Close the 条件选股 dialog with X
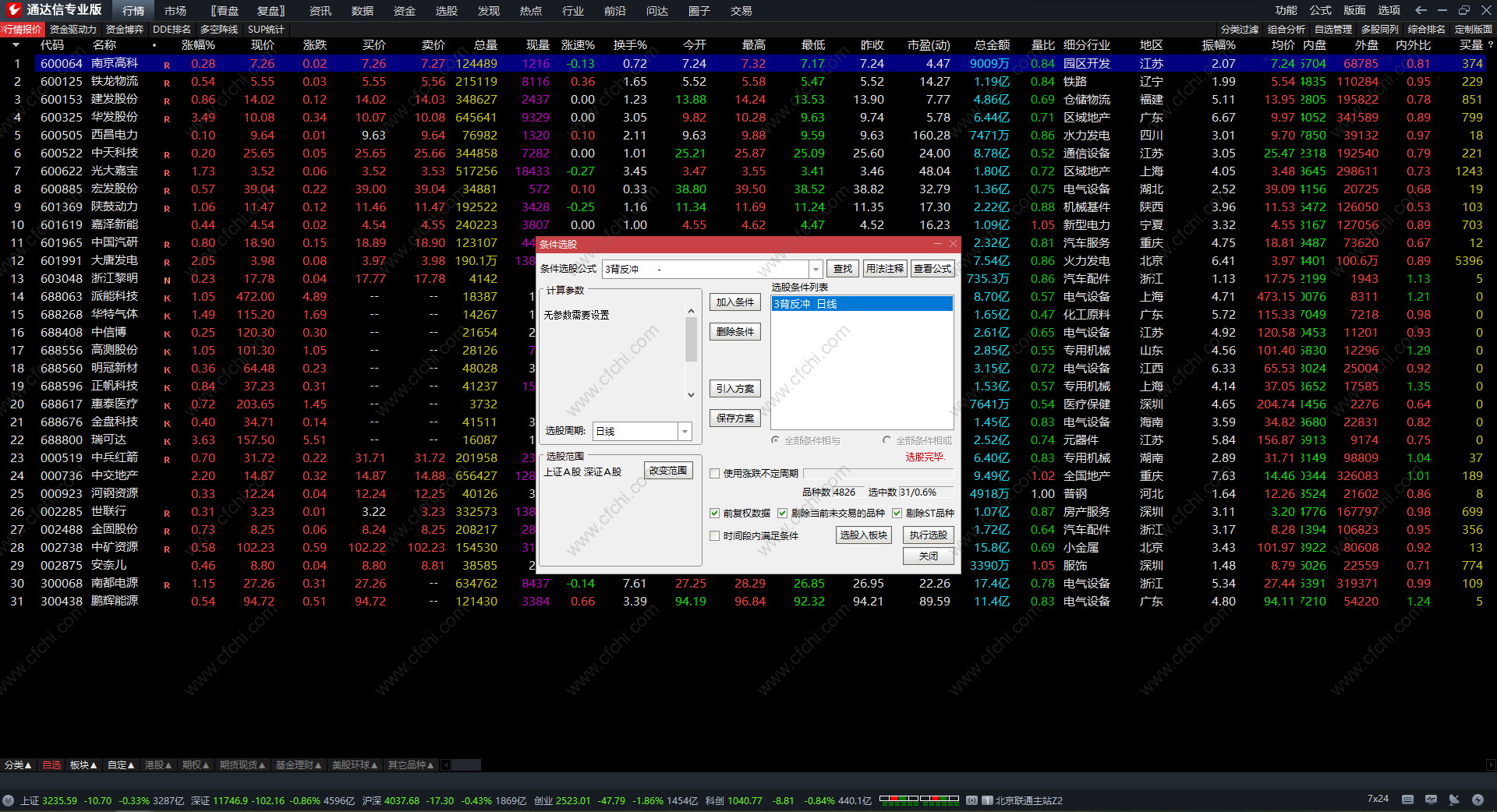The image size is (1497, 812). pos(953,244)
